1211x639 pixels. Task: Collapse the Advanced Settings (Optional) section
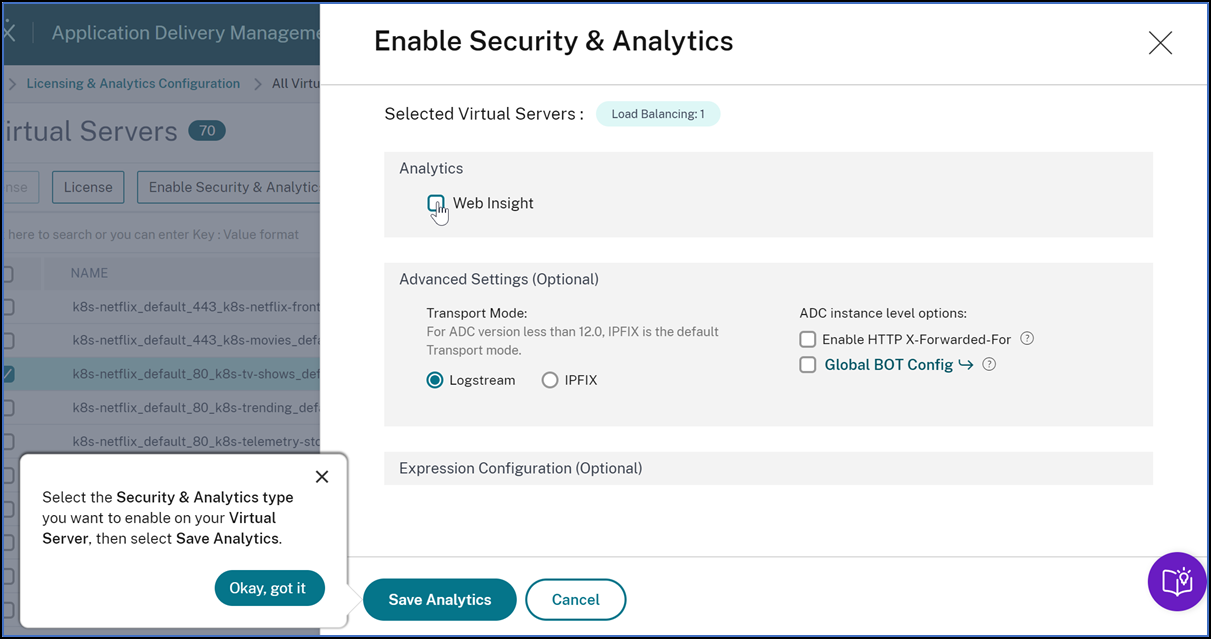click(768, 279)
